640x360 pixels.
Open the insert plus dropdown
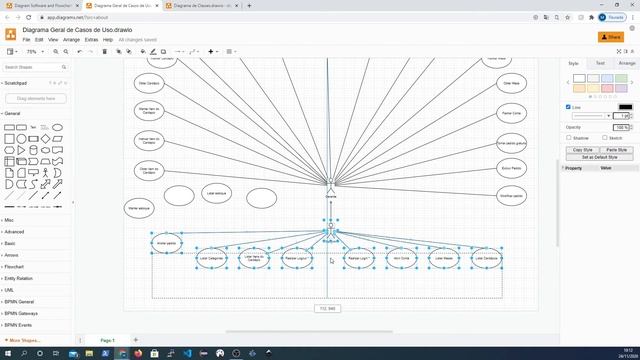[213, 52]
